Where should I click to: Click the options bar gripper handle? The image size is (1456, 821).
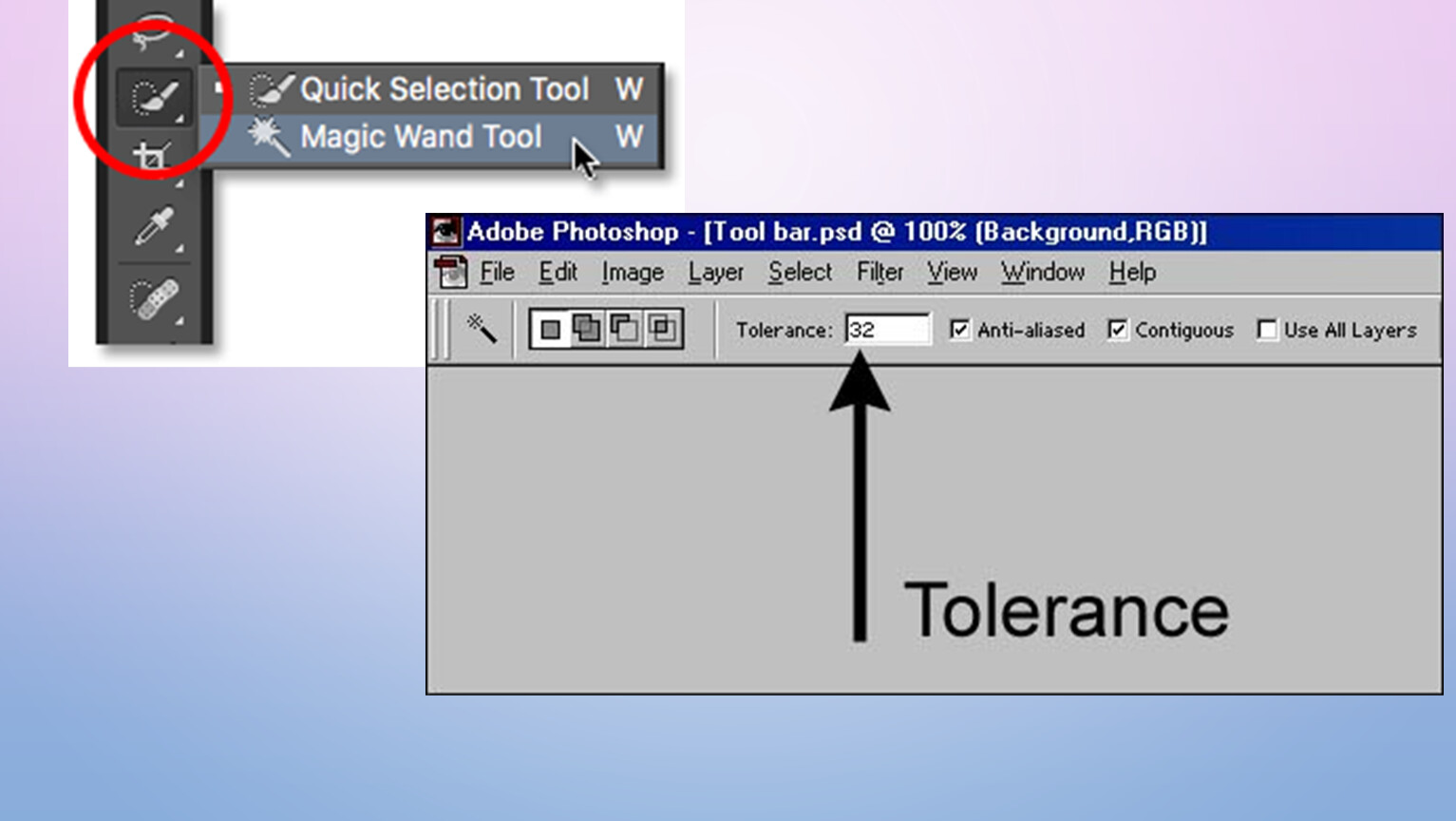click(x=441, y=329)
